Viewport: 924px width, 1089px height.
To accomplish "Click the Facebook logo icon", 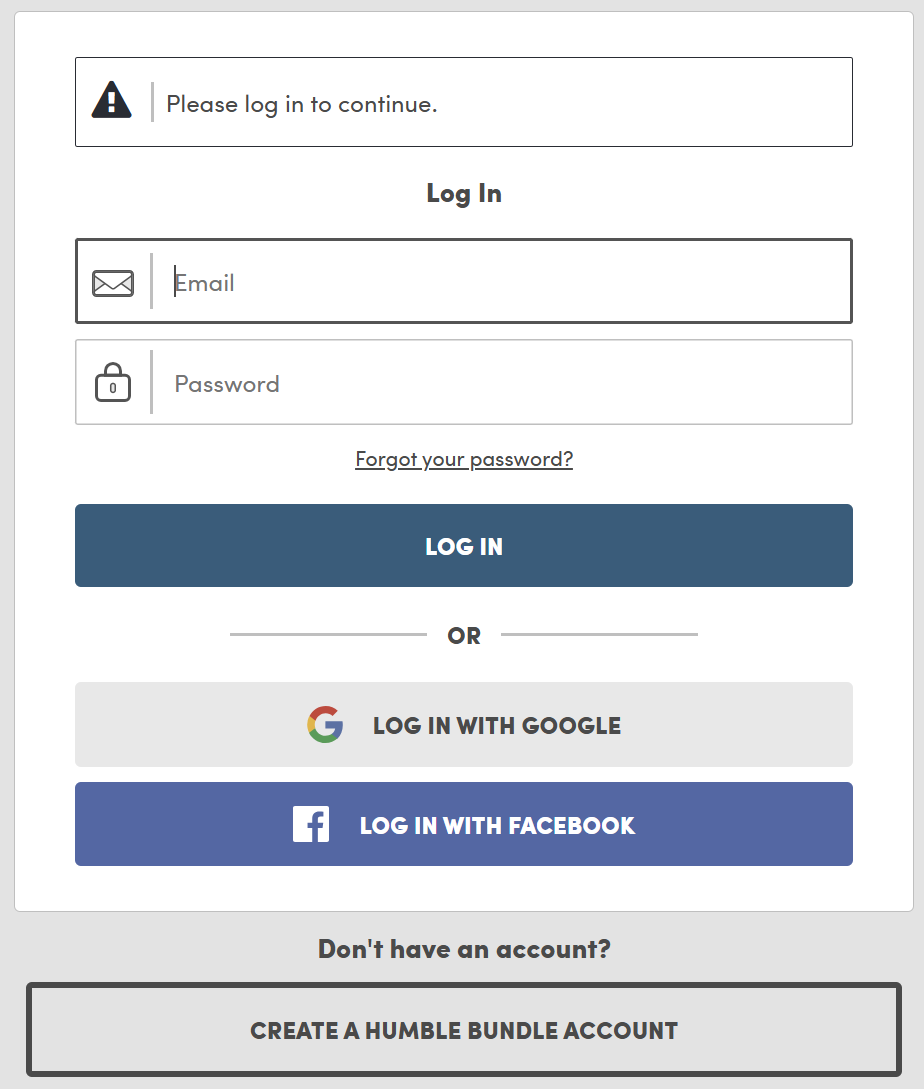I will click(311, 825).
